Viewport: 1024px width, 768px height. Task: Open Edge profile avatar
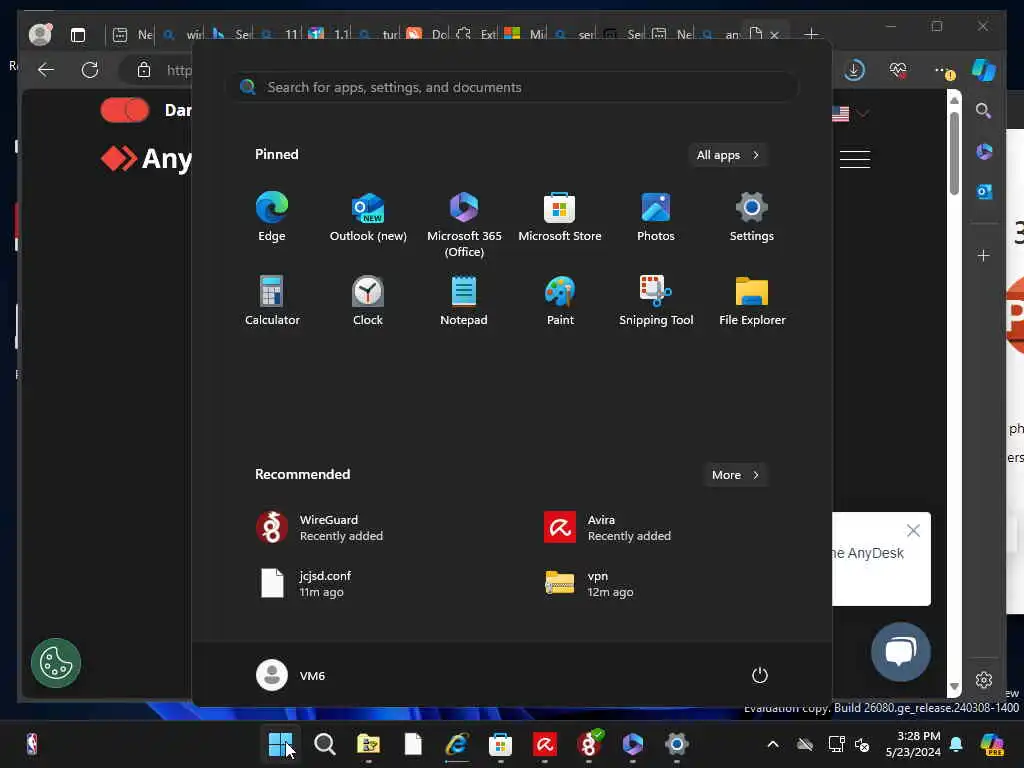click(x=40, y=34)
